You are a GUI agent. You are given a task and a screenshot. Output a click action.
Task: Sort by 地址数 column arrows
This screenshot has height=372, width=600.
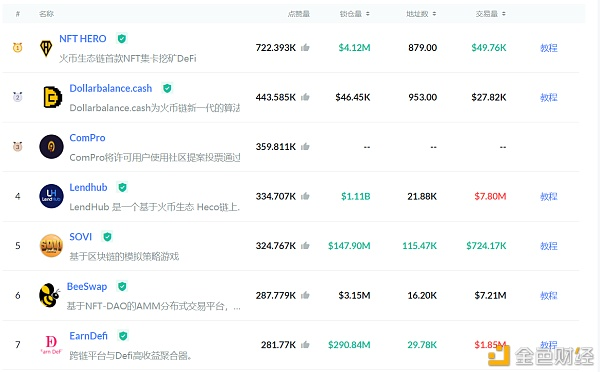pos(434,14)
